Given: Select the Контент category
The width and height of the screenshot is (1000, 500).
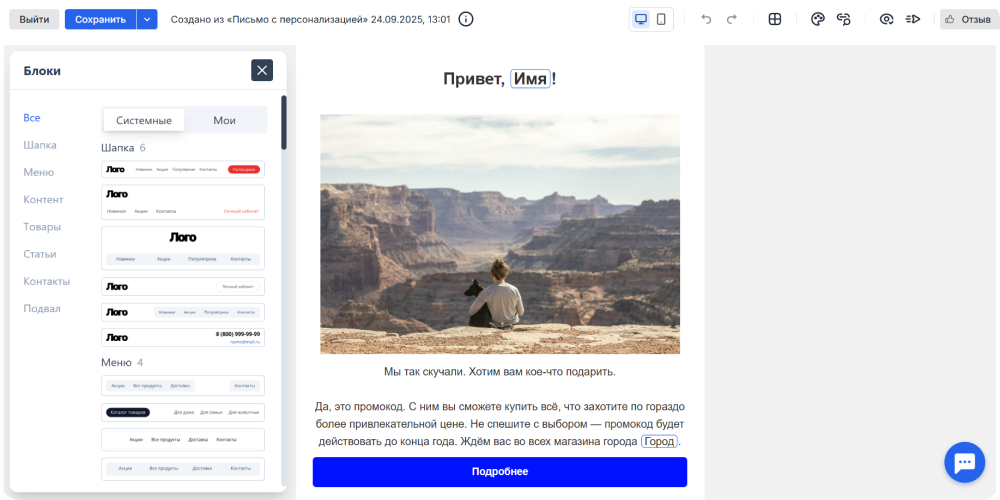Looking at the screenshot, I should [43, 200].
